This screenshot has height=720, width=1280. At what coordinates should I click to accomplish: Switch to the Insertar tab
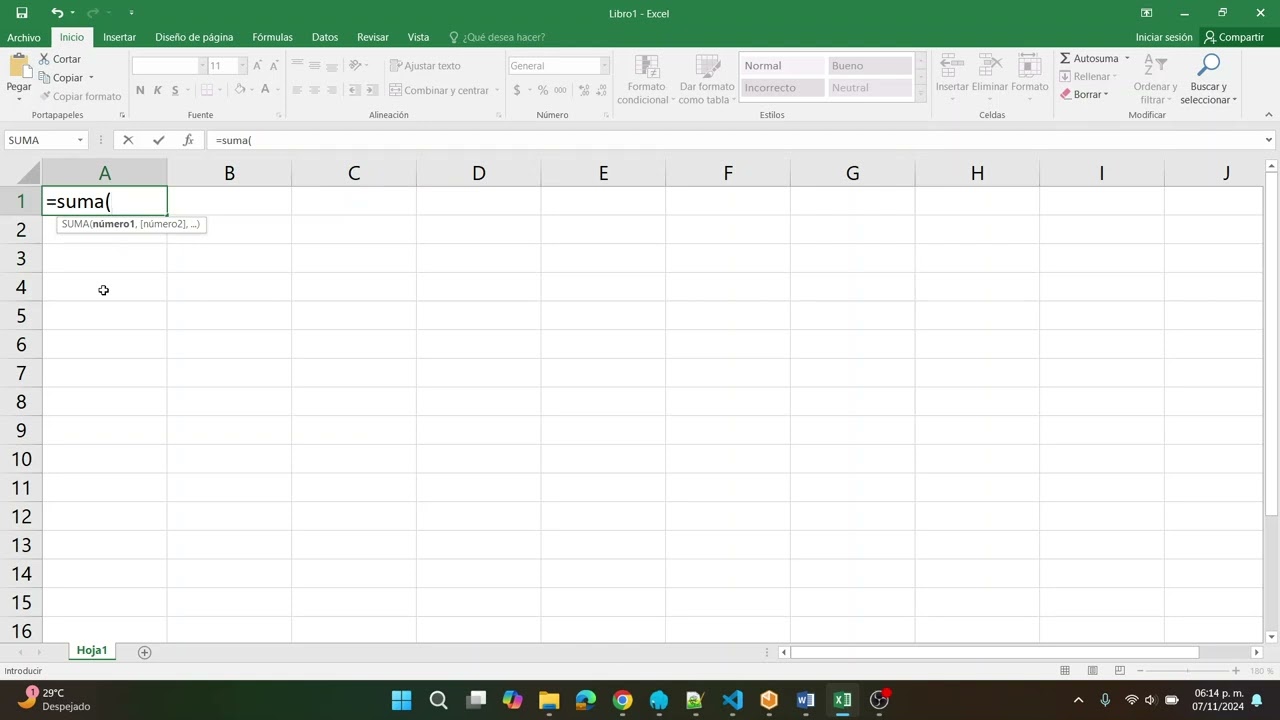119,37
